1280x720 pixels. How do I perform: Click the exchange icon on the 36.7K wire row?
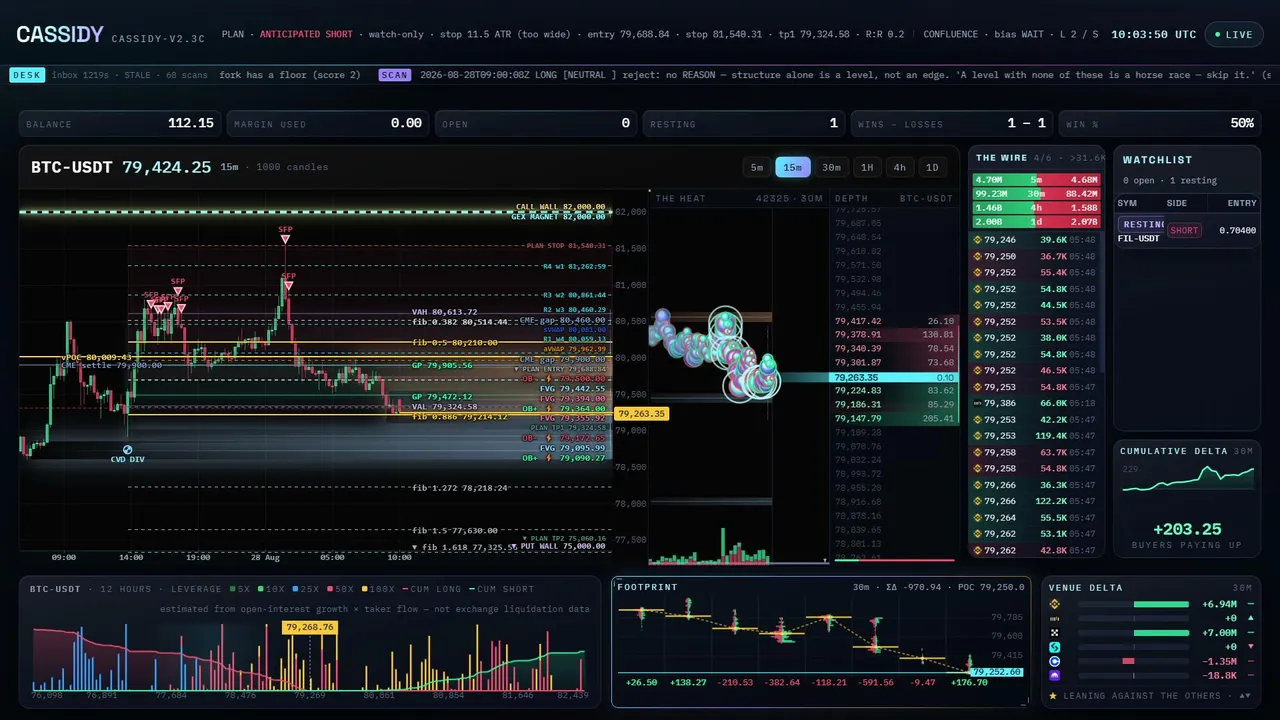pyautogui.click(x=978, y=257)
